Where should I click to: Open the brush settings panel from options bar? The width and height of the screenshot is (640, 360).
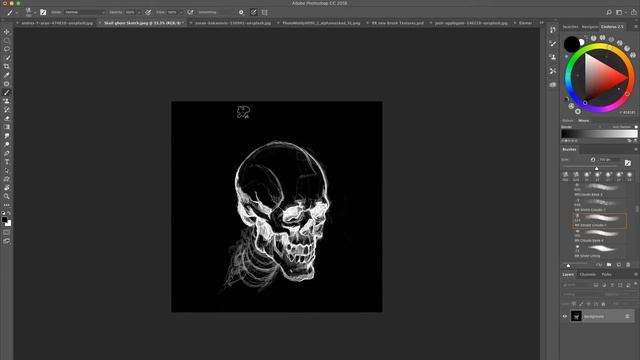[43, 12]
